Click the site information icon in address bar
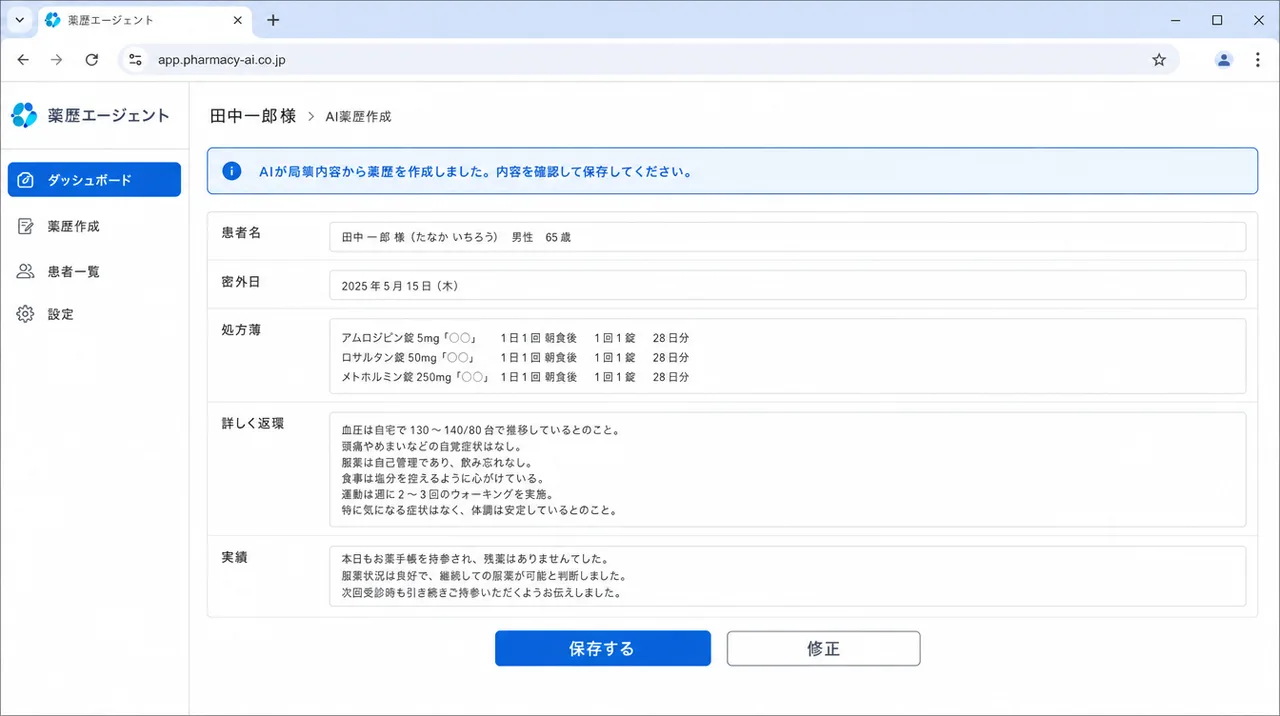This screenshot has width=1280, height=716. pos(135,60)
